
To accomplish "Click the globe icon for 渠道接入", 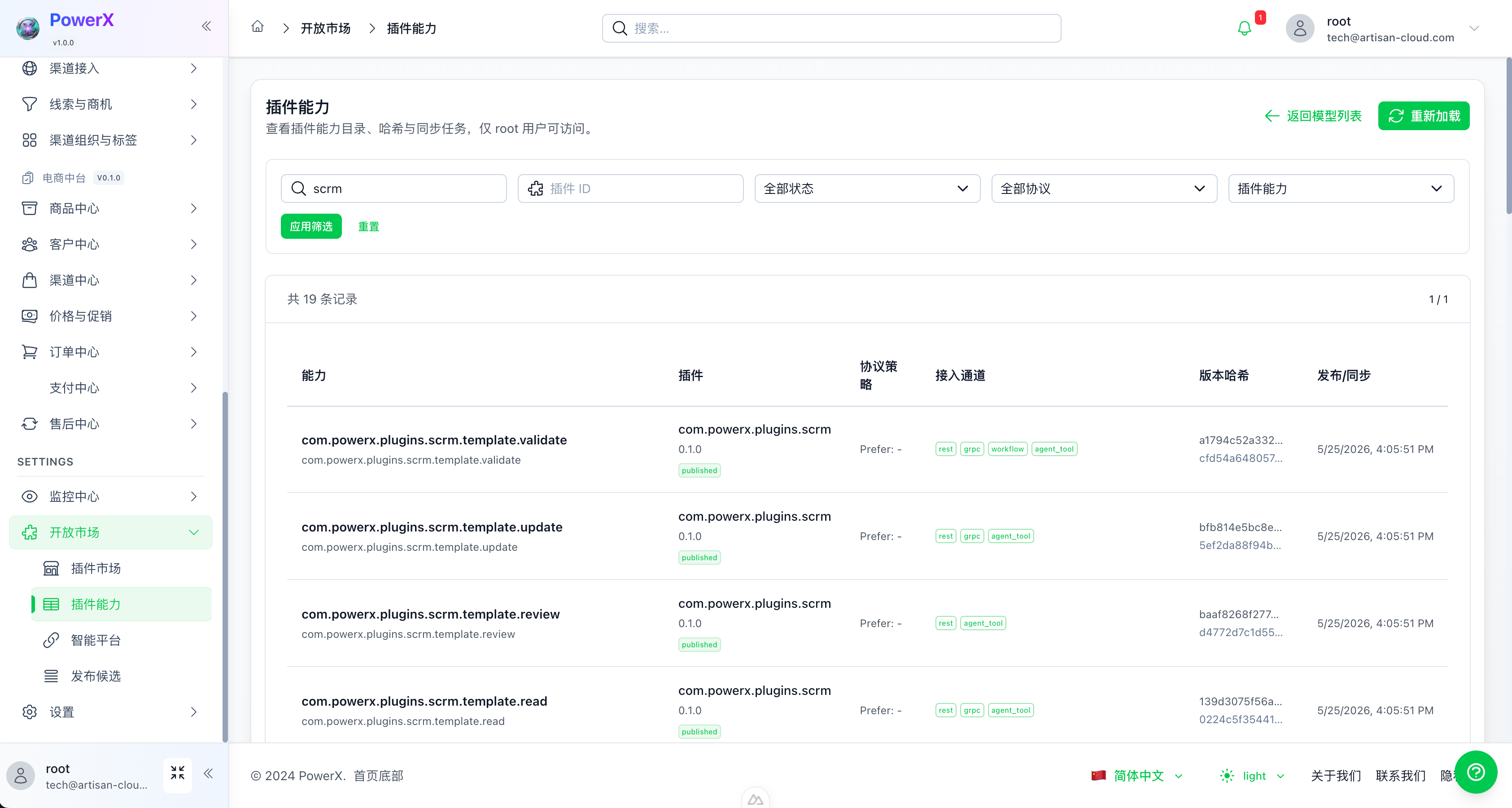I will coord(29,68).
